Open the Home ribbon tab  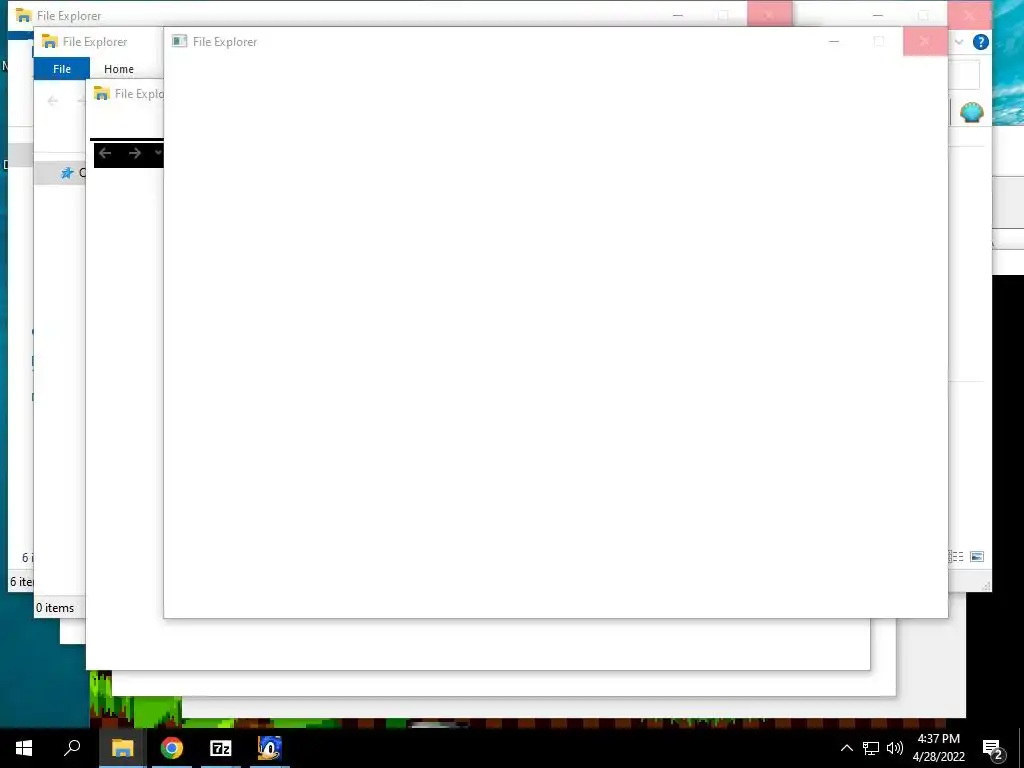tap(119, 69)
